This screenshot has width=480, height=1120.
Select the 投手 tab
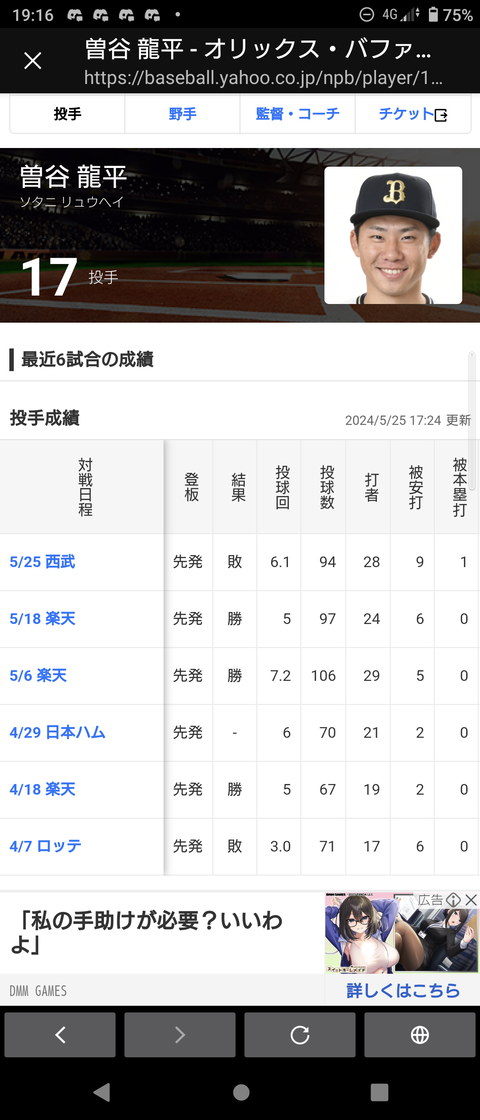point(67,114)
